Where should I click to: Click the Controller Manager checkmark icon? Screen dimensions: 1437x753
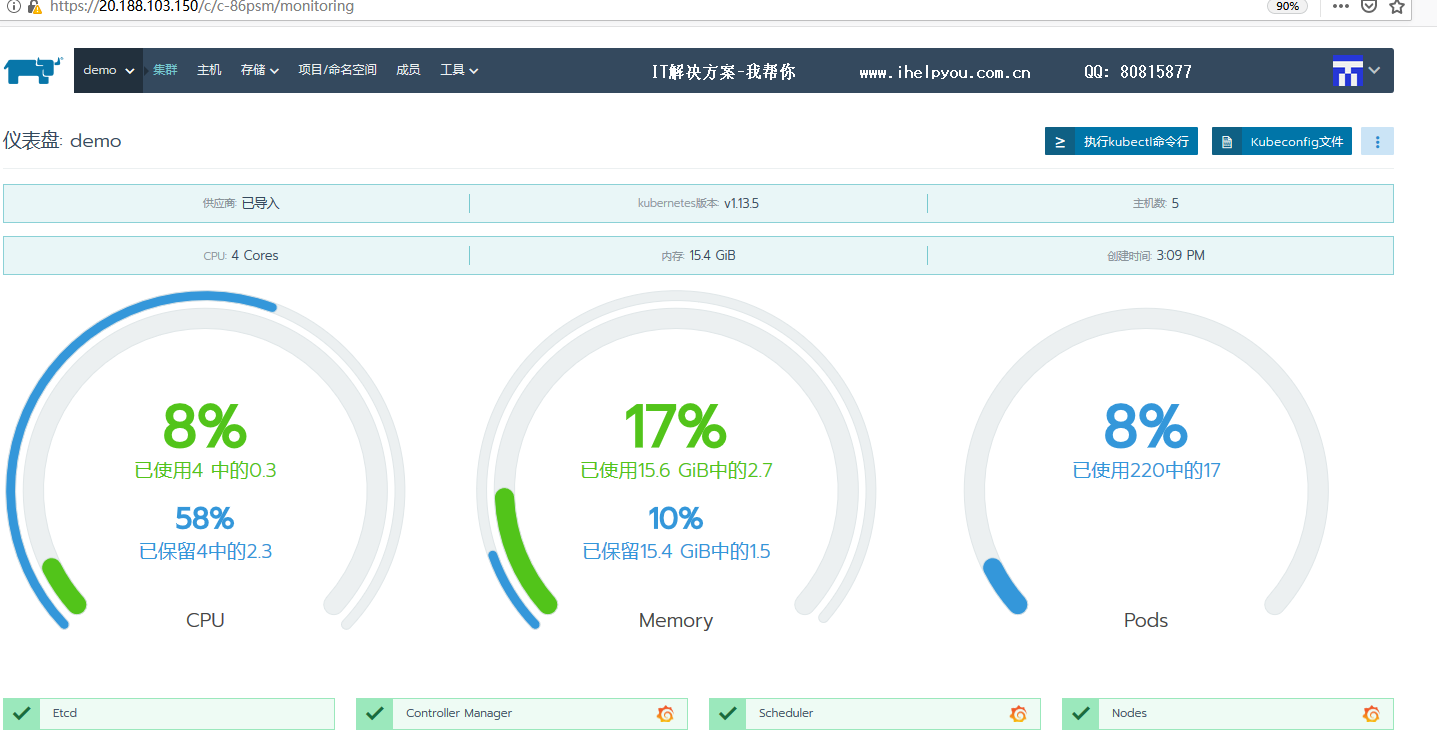click(x=374, y=714)
